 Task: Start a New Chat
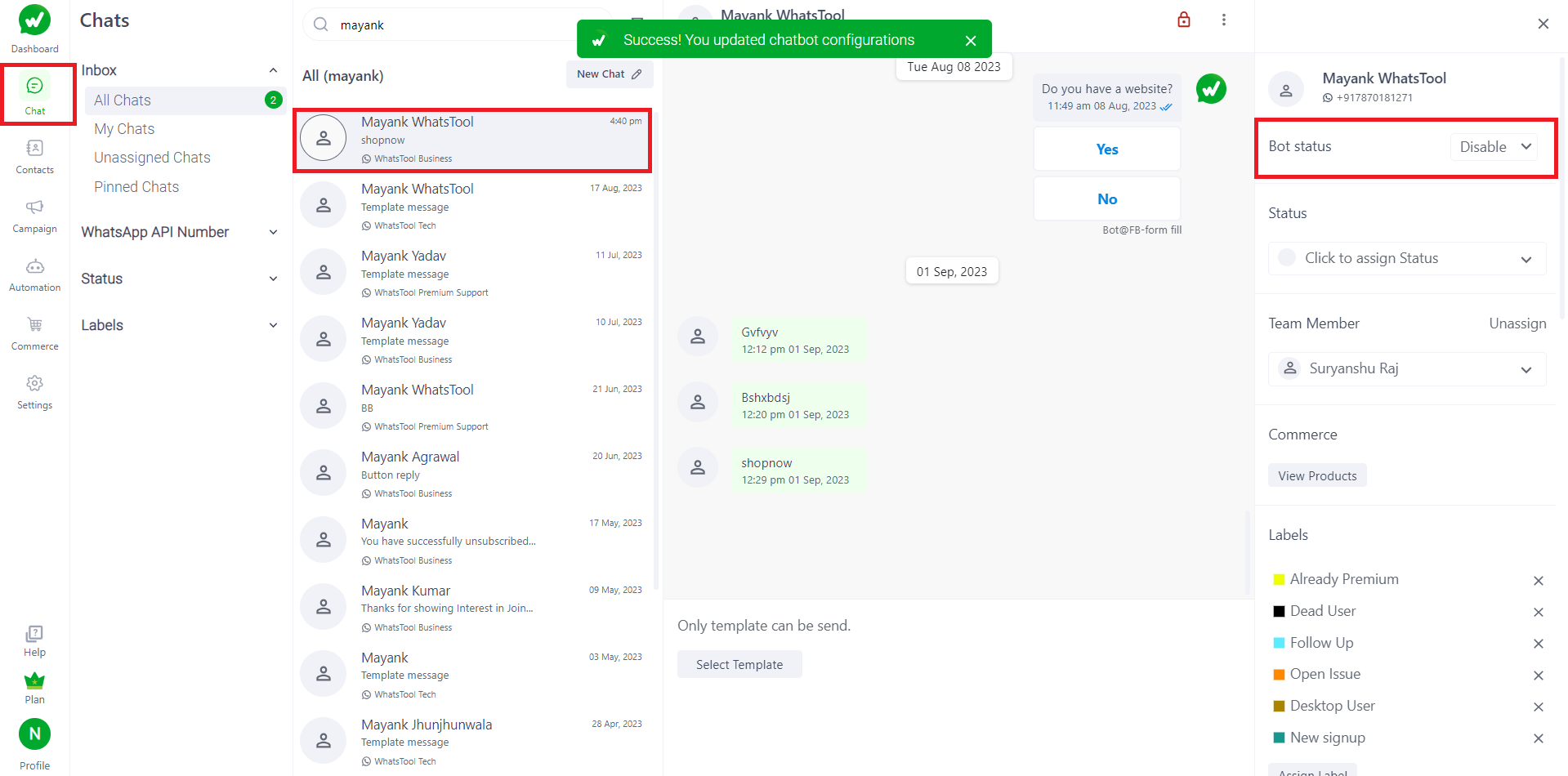[610, 74]
